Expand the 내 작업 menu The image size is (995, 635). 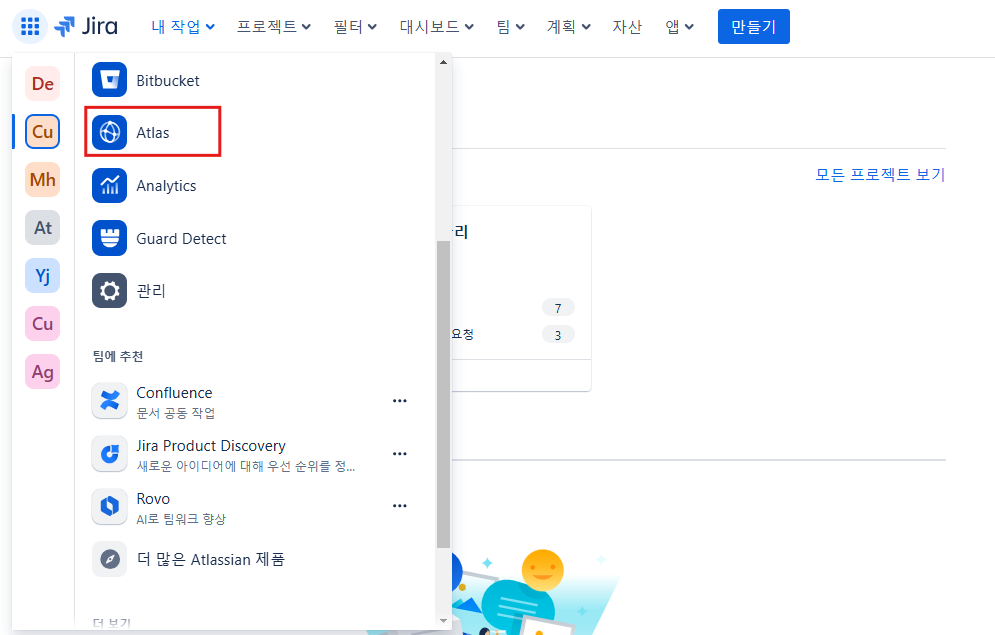pos(183,27)
